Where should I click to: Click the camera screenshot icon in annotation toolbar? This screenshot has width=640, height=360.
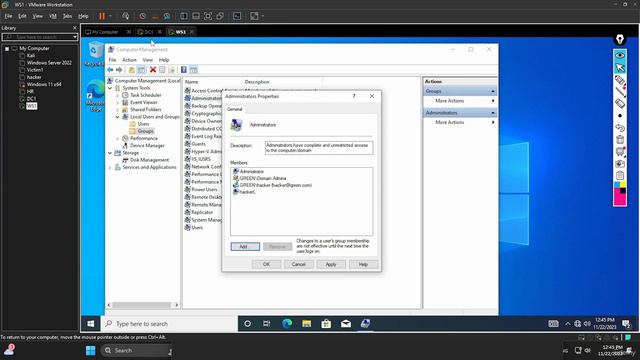[x=620, y=164]
